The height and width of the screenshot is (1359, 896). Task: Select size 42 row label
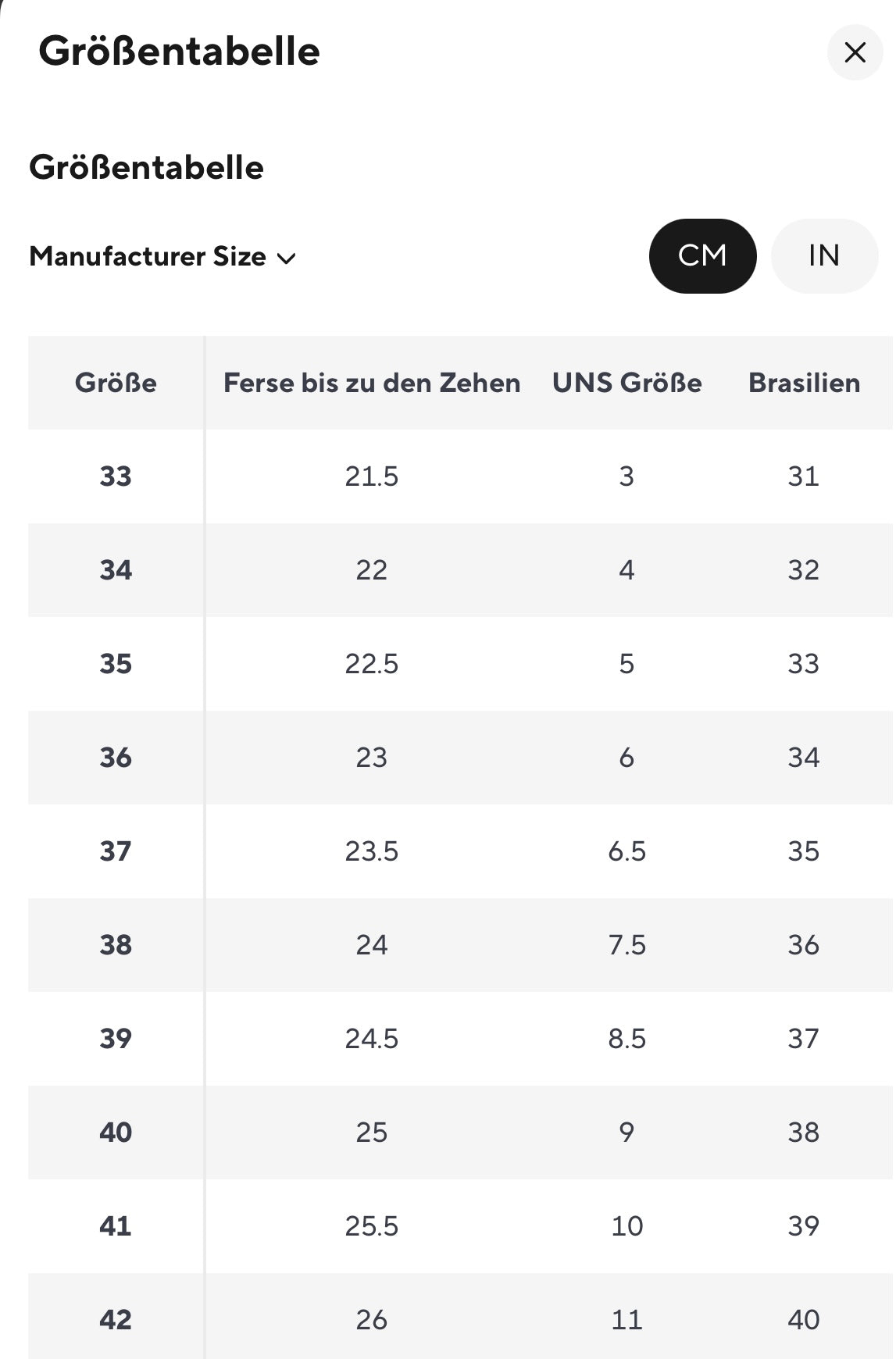pos(116,1320)
